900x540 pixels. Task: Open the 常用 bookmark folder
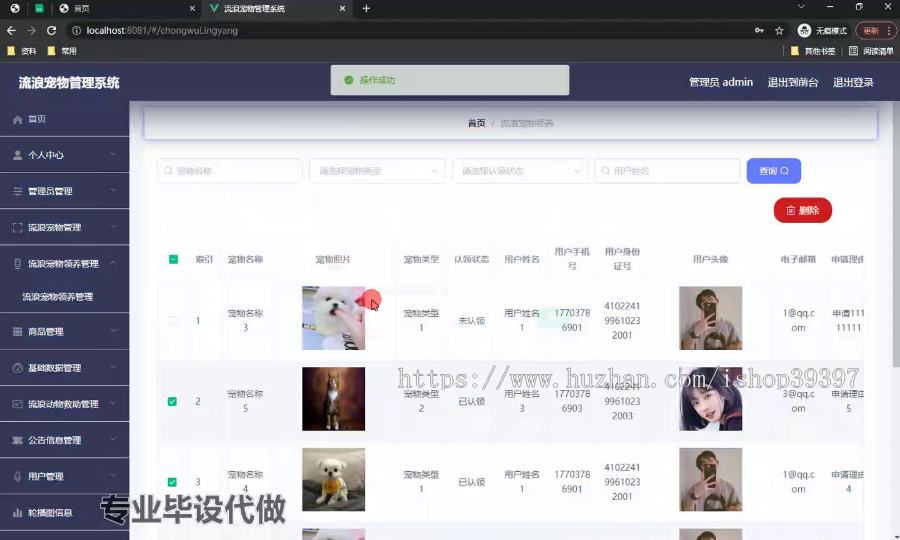[x=62, y=51]
